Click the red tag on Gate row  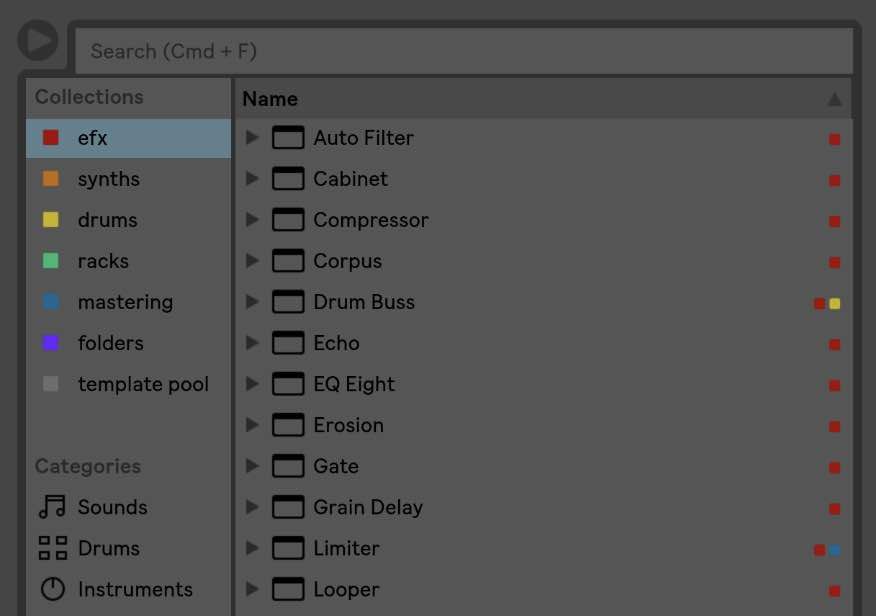(835, 468)
